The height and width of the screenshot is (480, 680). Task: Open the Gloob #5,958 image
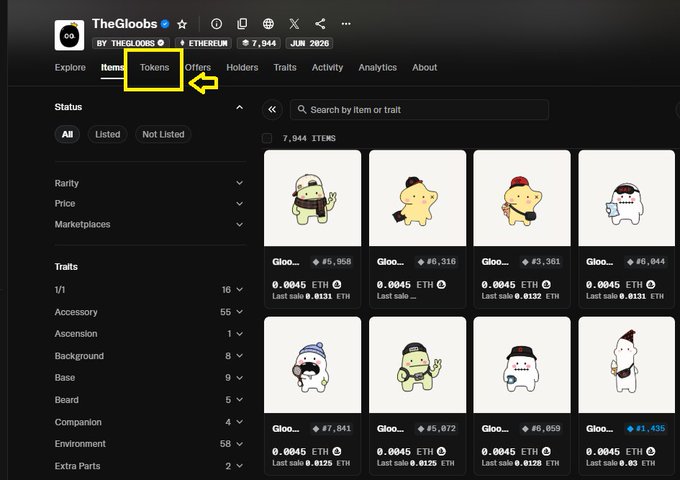(x=313, y=198)
